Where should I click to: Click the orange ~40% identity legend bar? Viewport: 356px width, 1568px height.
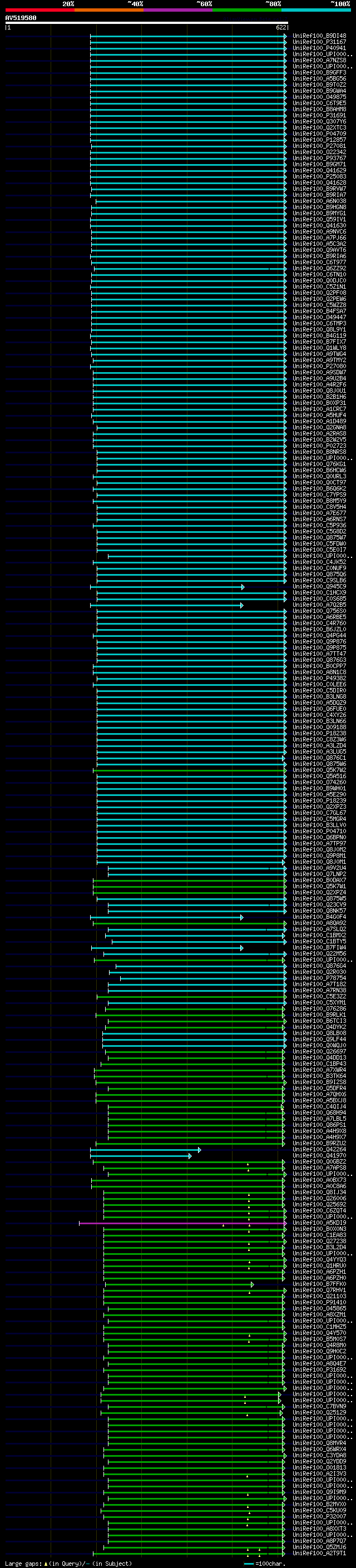[109, 10]
